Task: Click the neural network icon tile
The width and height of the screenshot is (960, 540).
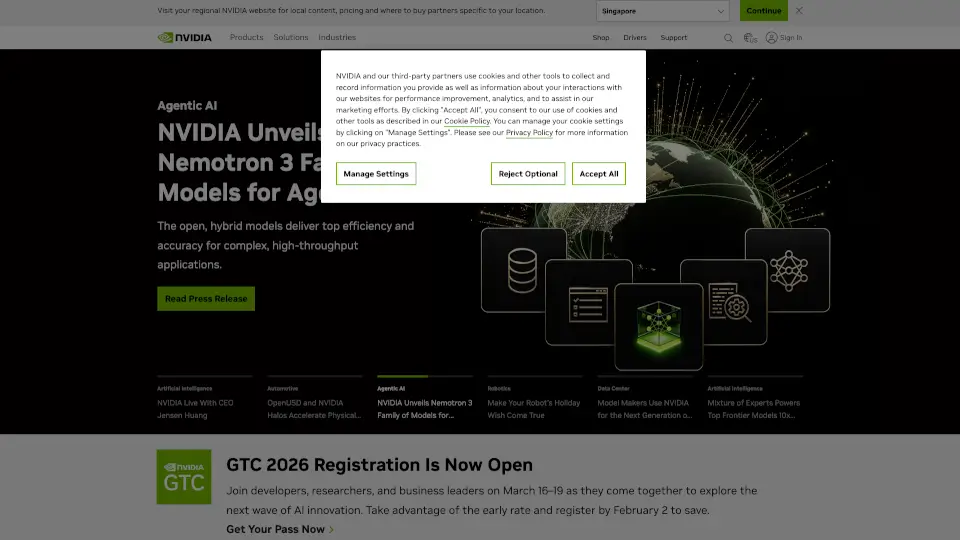Action: point(787,269)
